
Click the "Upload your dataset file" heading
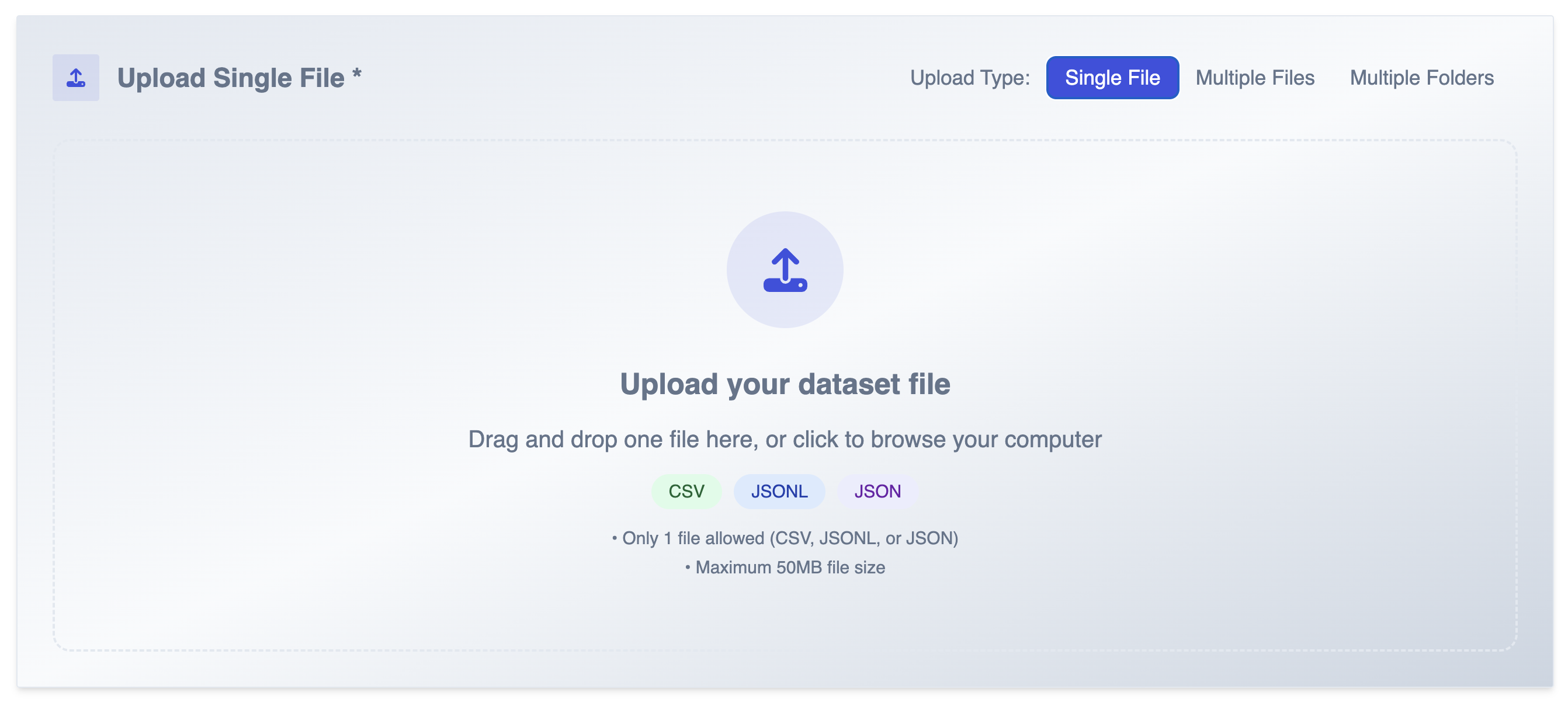(x=785, y=384)
